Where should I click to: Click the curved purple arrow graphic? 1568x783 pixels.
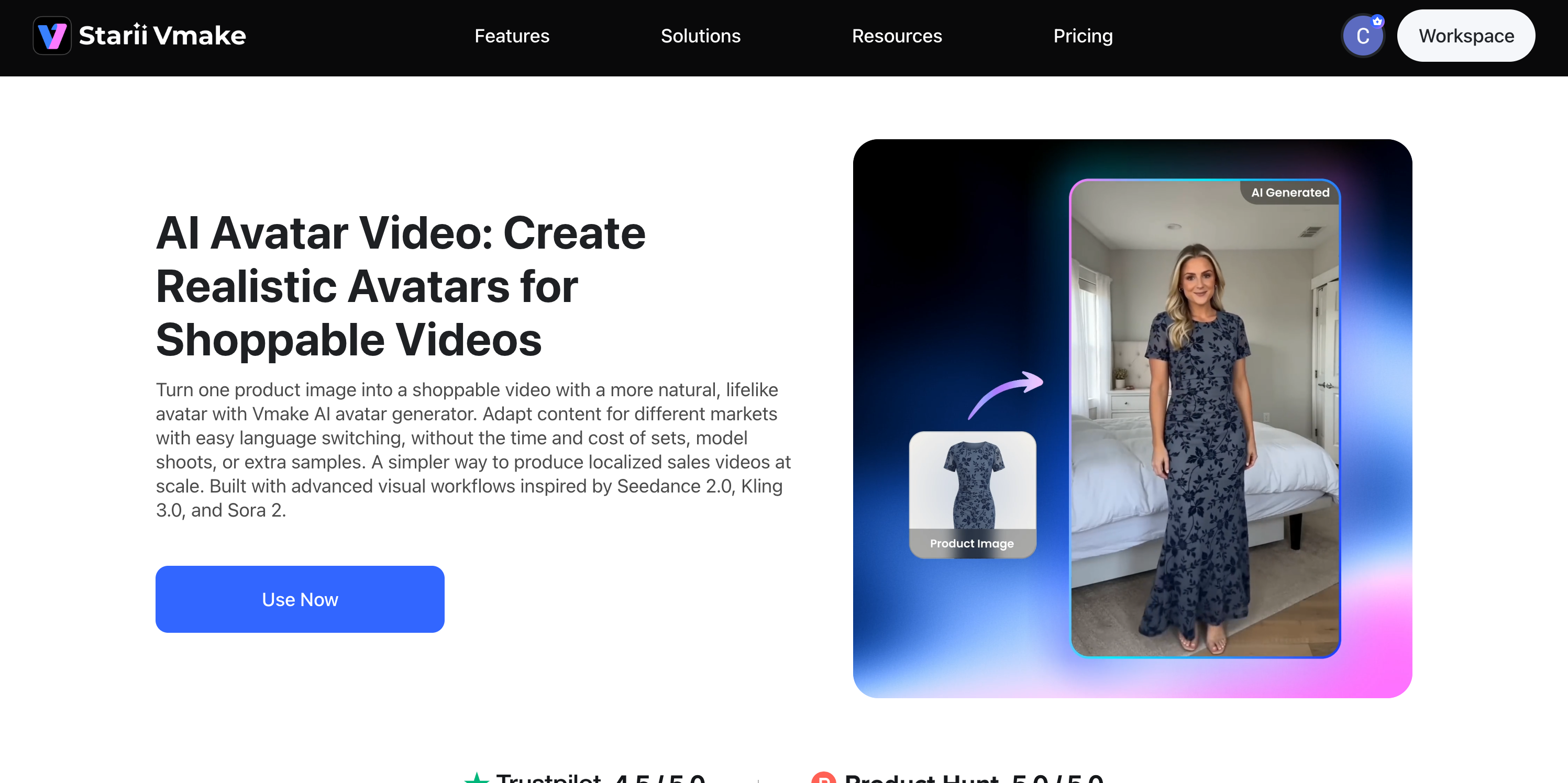coord(1005,394)
